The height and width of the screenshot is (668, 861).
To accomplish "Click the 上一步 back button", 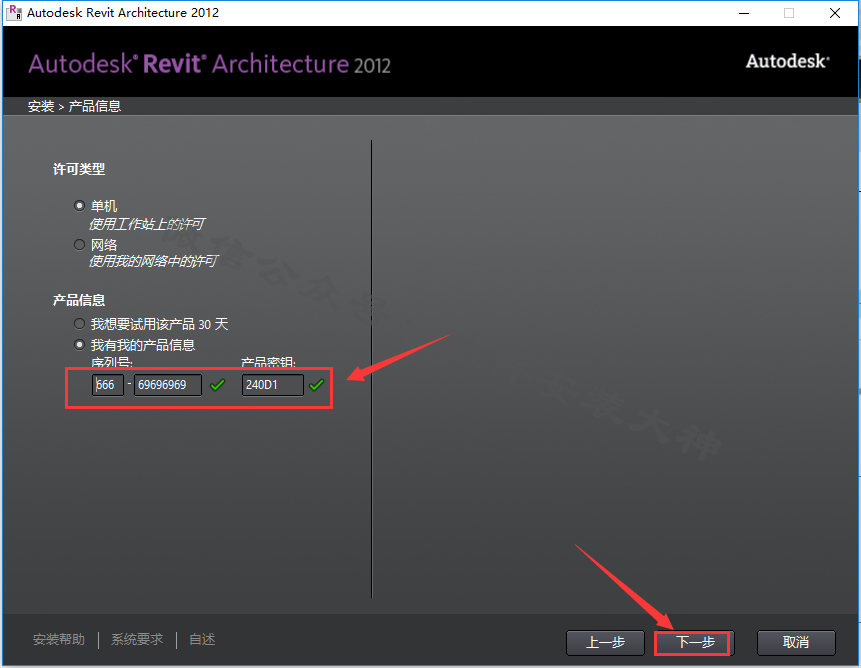I will tap(605, 643).
